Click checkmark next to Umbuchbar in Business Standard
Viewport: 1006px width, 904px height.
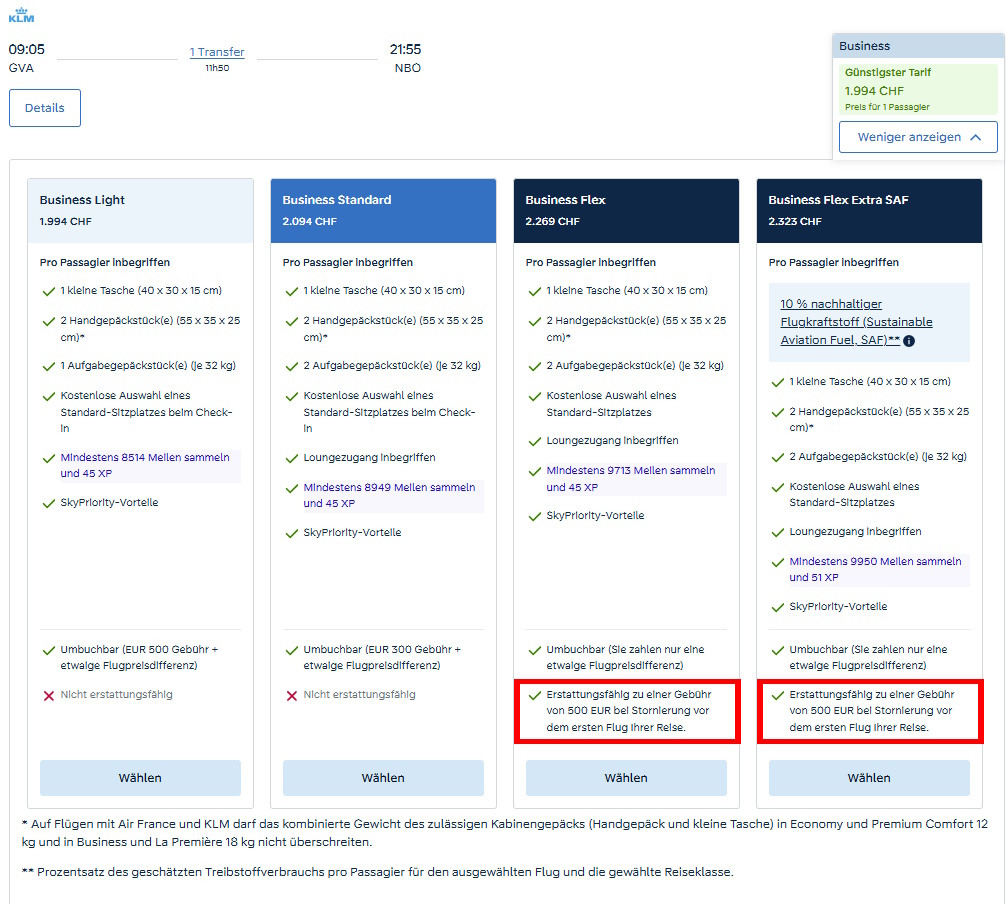290,648
